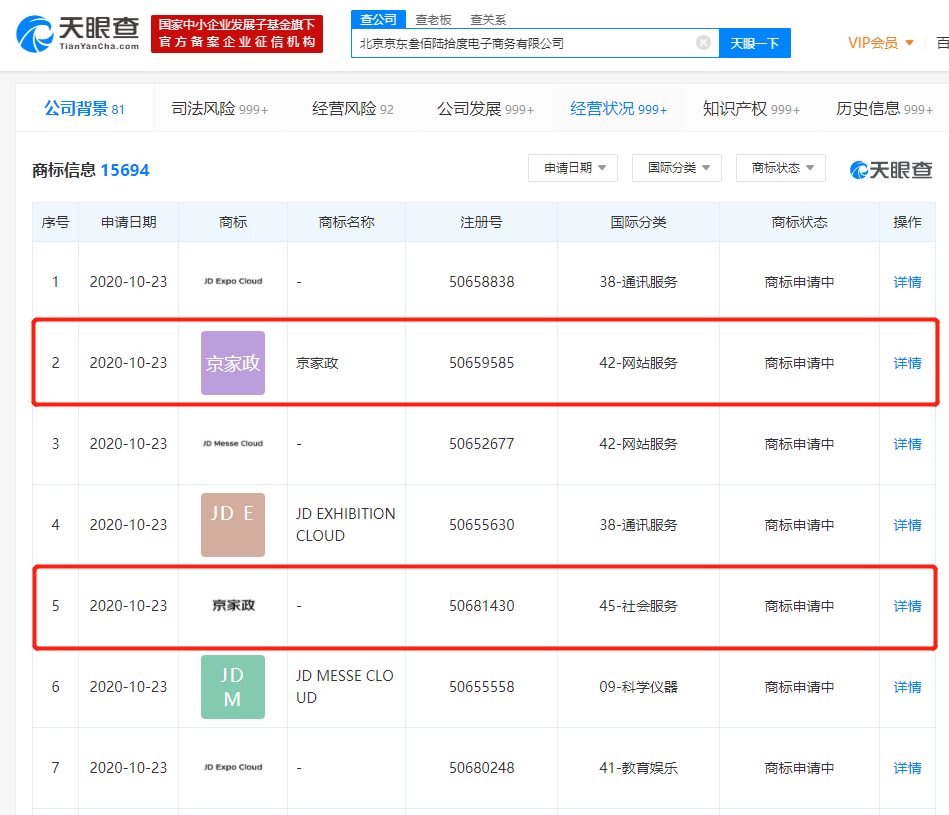Select the green JD M trademark icon

[x=232, y=687]
